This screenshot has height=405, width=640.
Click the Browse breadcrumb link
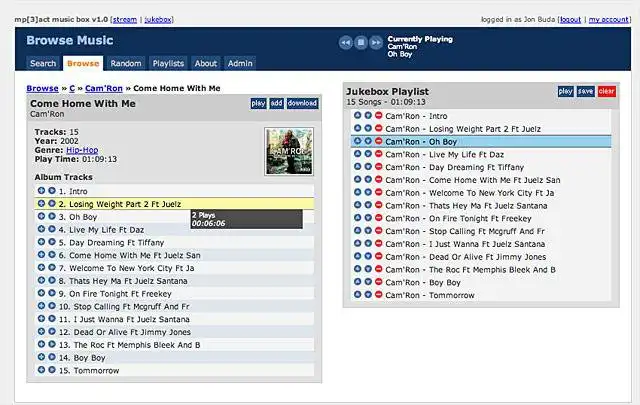point(42,88)
